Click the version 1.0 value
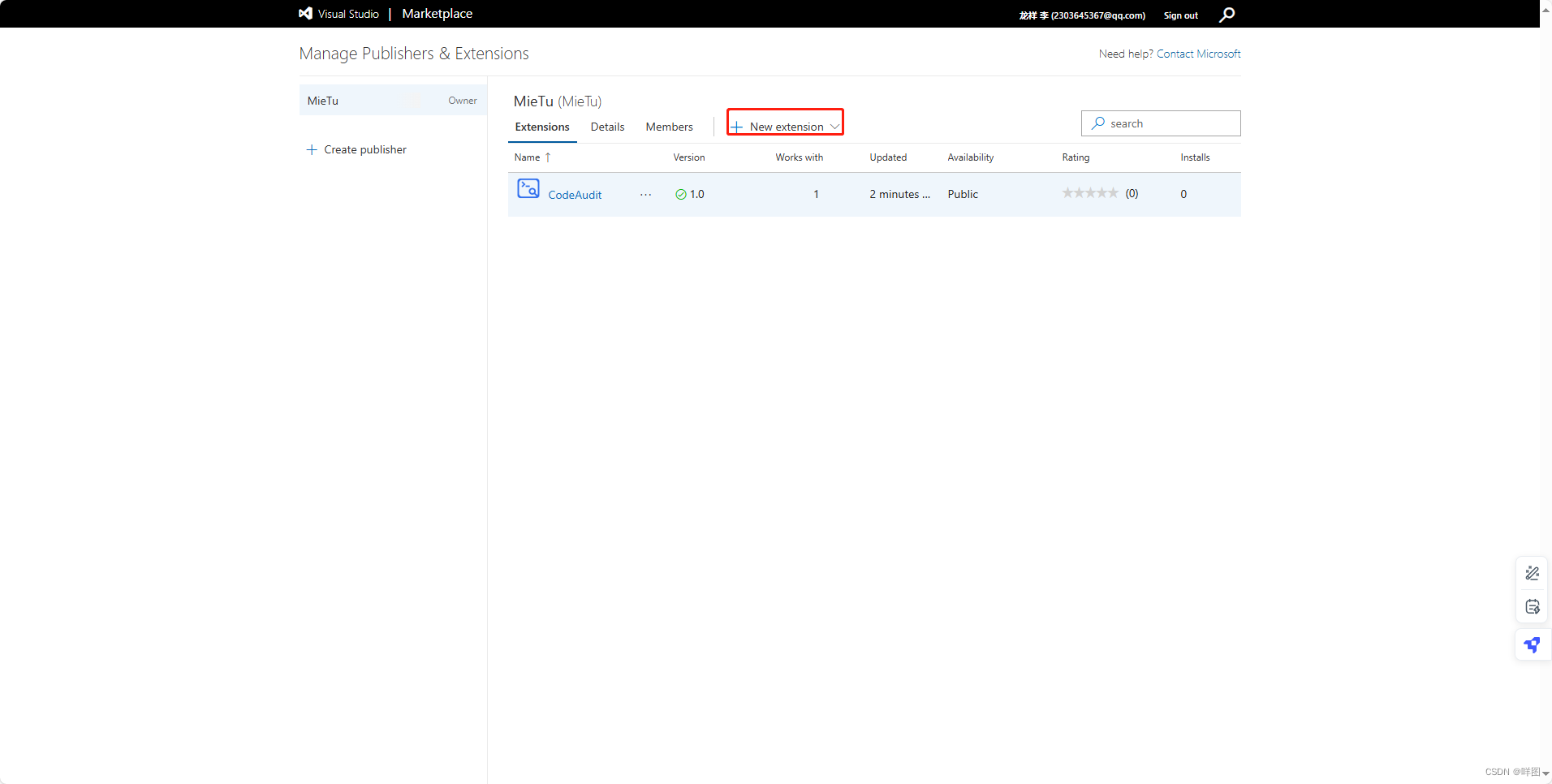Screen dimensions: 1552x784 click(x=697, y=194)
